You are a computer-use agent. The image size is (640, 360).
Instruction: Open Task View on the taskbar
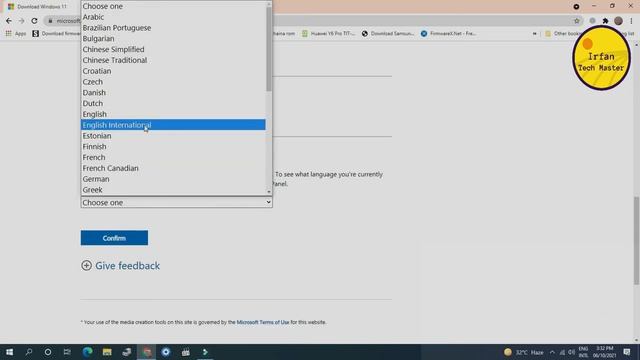67,352
